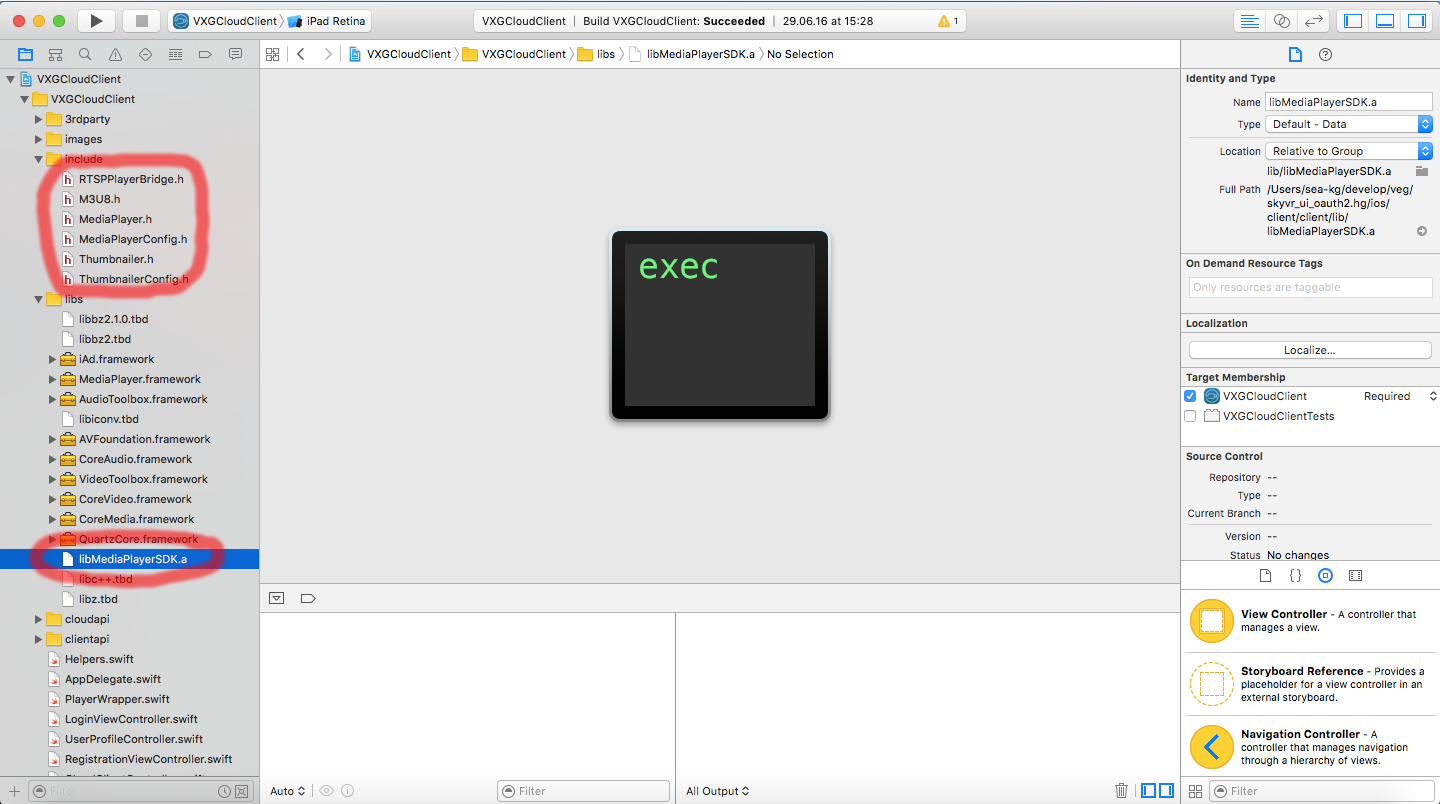Open the Find navigator
1440x804 pixels.
85,54
